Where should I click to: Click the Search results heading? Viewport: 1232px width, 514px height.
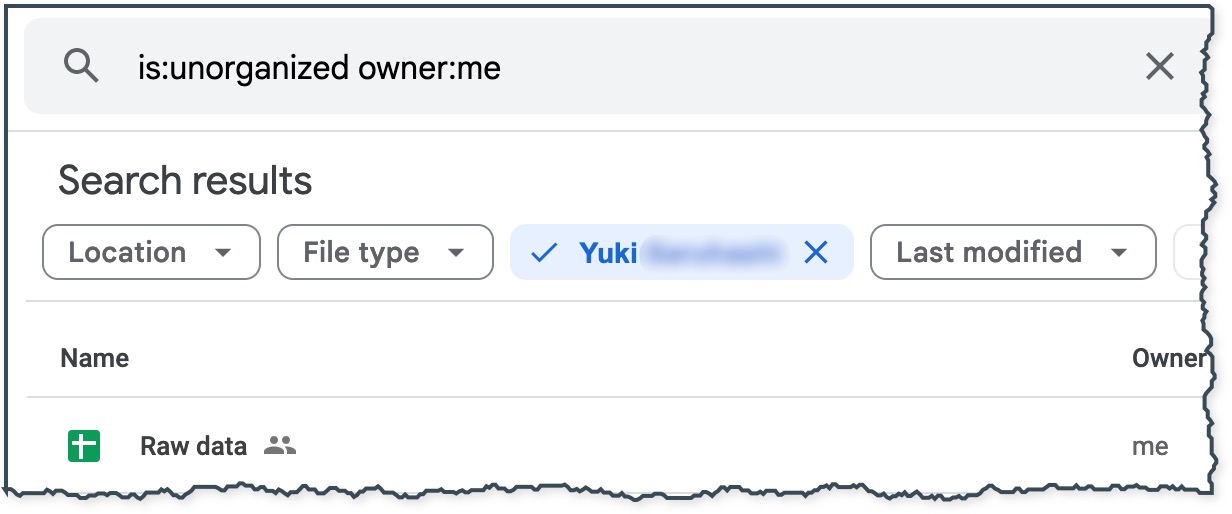tap(185, 181)
